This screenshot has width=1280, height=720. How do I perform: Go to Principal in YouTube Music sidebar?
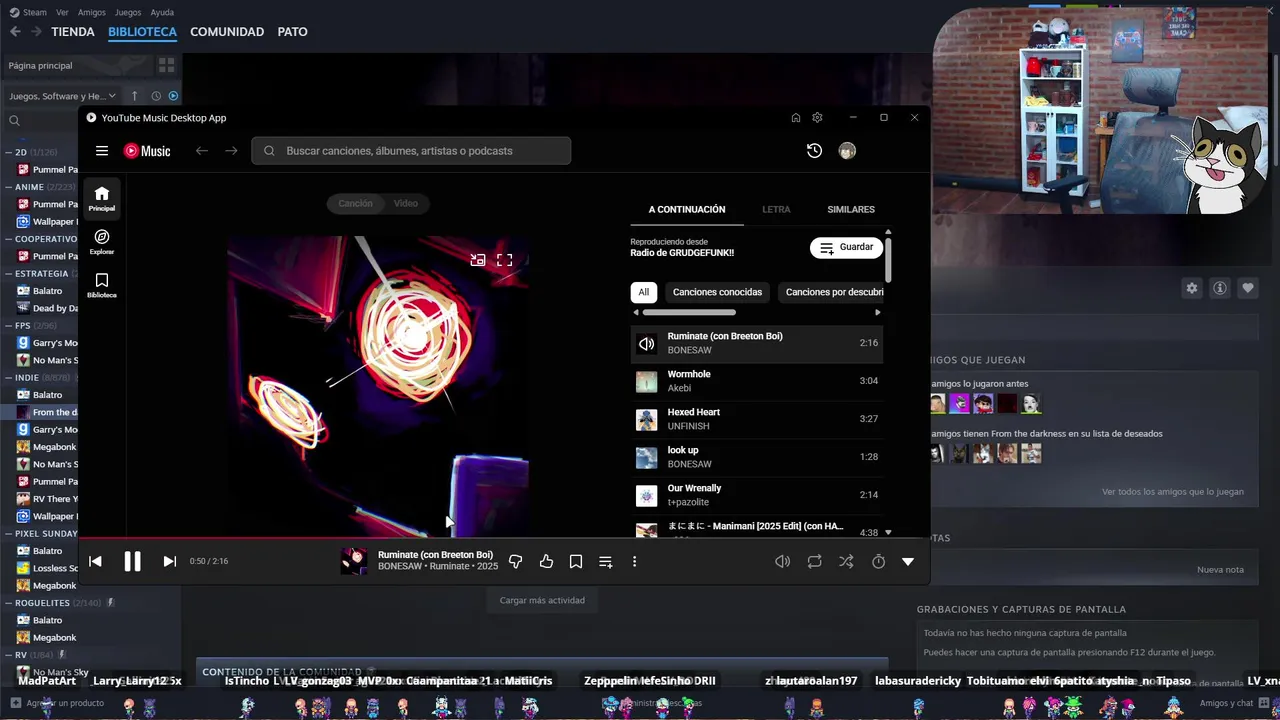click(102, 198)
